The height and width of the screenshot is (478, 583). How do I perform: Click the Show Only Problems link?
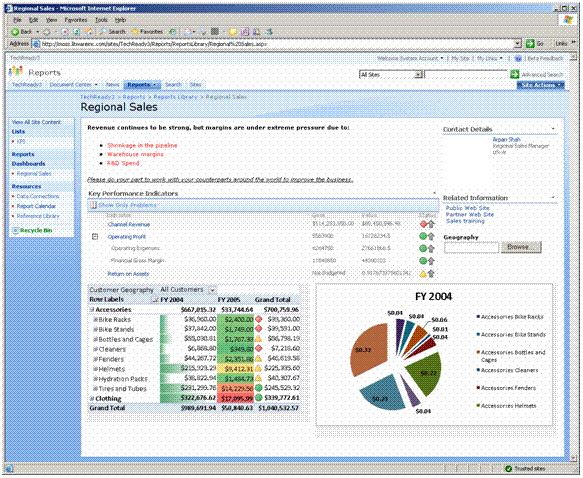(x=127, y=205)
